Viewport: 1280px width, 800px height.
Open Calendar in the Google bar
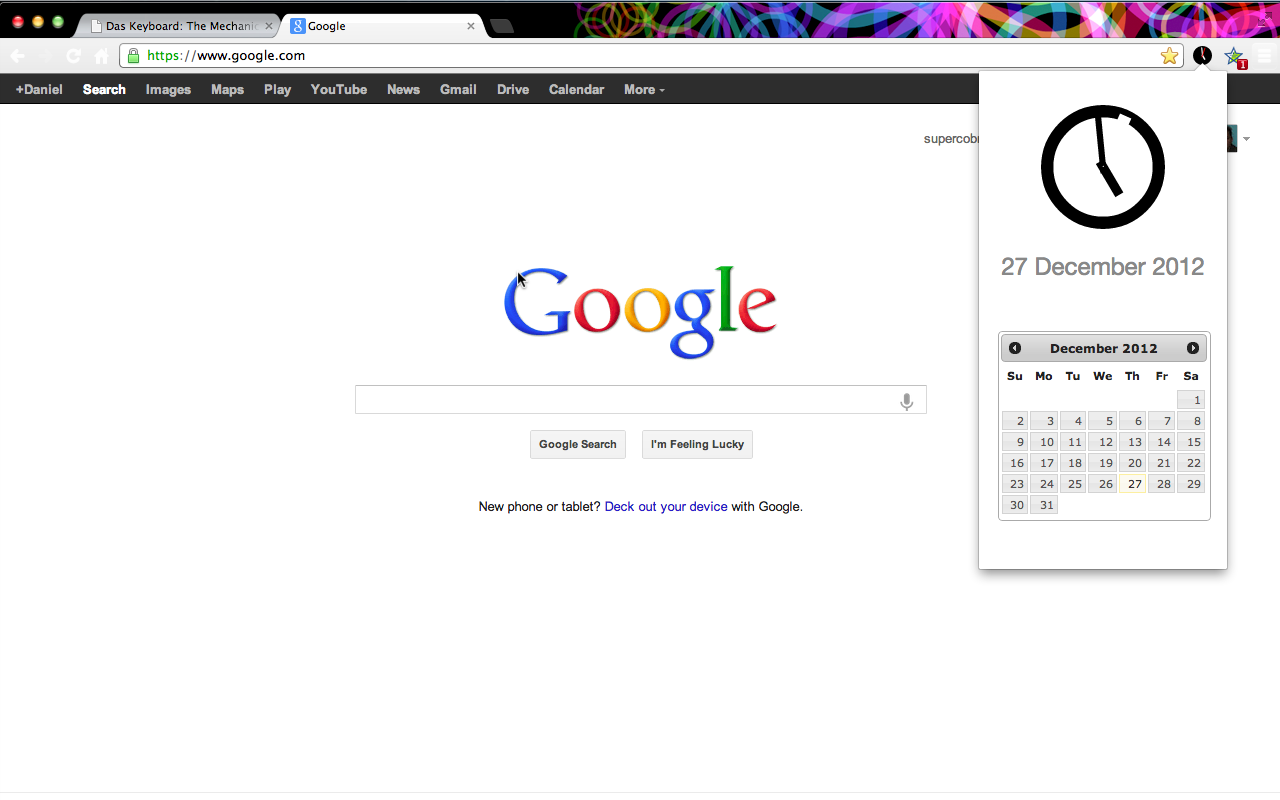click(576, 89)
